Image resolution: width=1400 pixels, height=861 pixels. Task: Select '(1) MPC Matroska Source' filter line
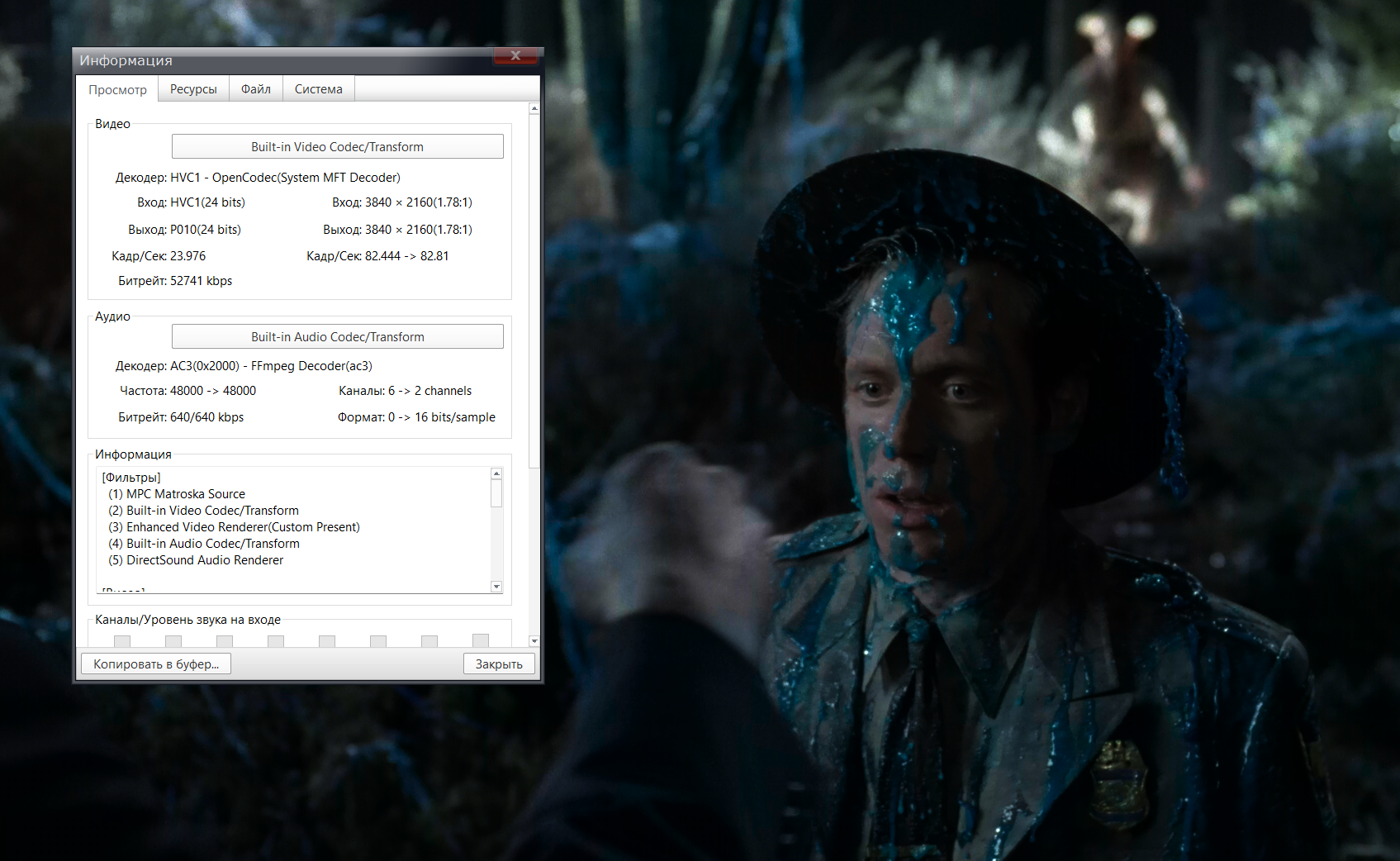tap(177, 494)
